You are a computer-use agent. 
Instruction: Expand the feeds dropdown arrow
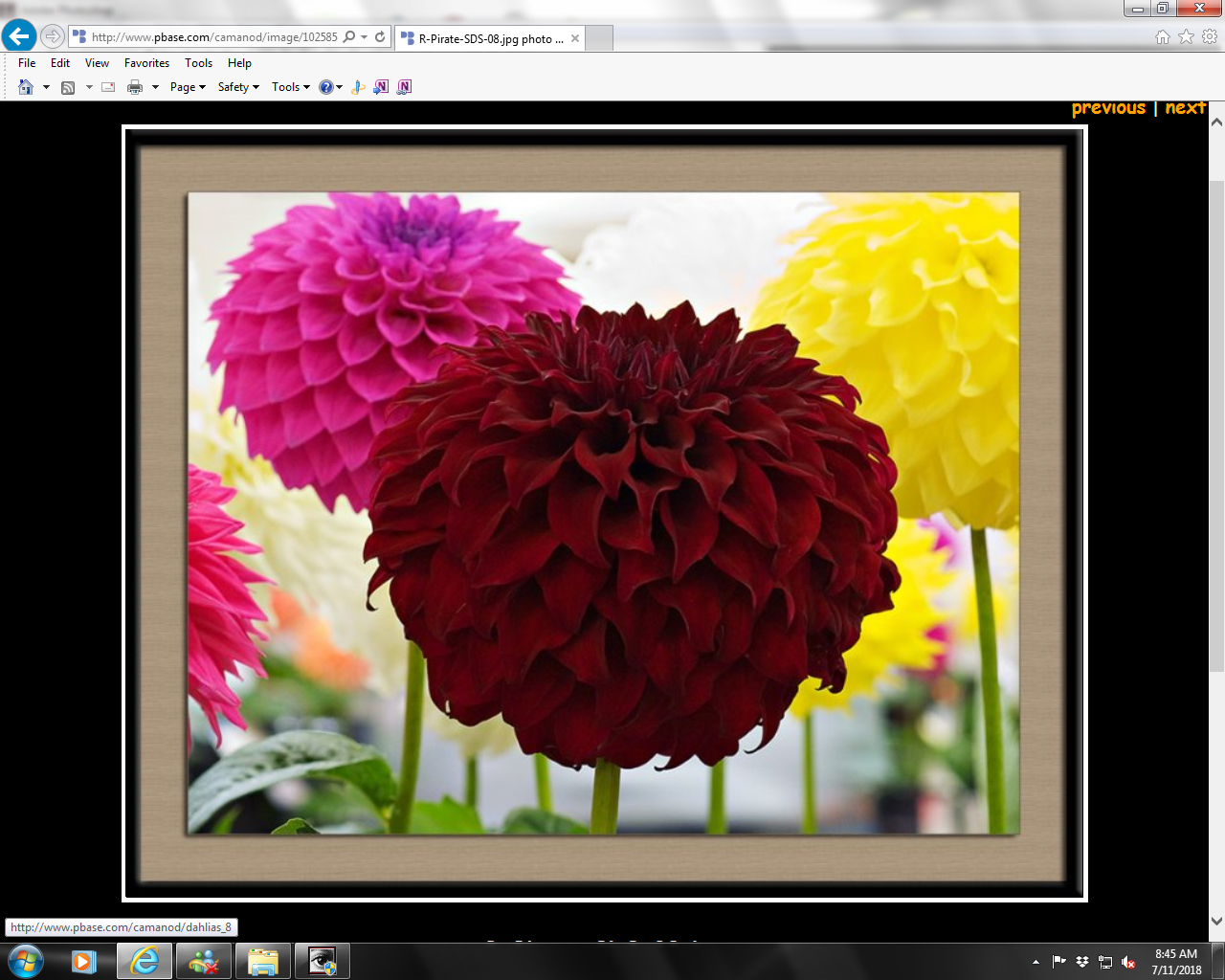[x=89, y=87]
